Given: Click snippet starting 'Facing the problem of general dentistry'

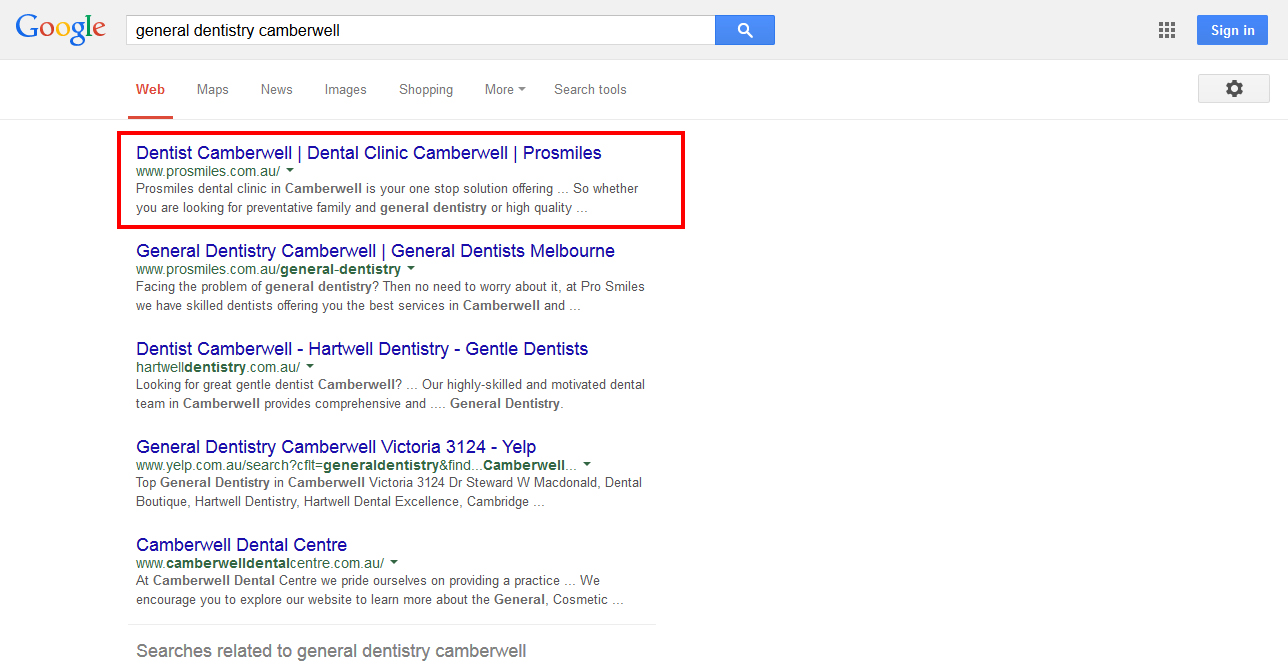Looking at the screenshot, I should click(390, 296).
